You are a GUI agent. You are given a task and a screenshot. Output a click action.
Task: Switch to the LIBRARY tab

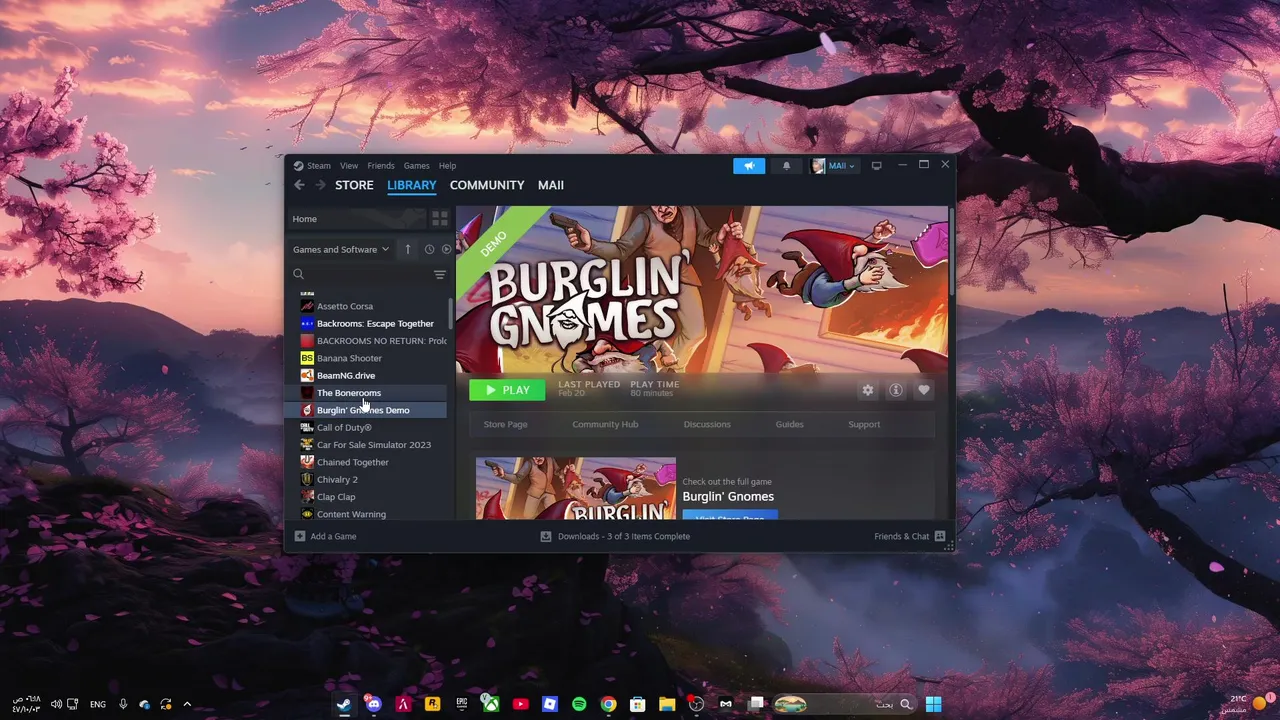coord(412,185)
